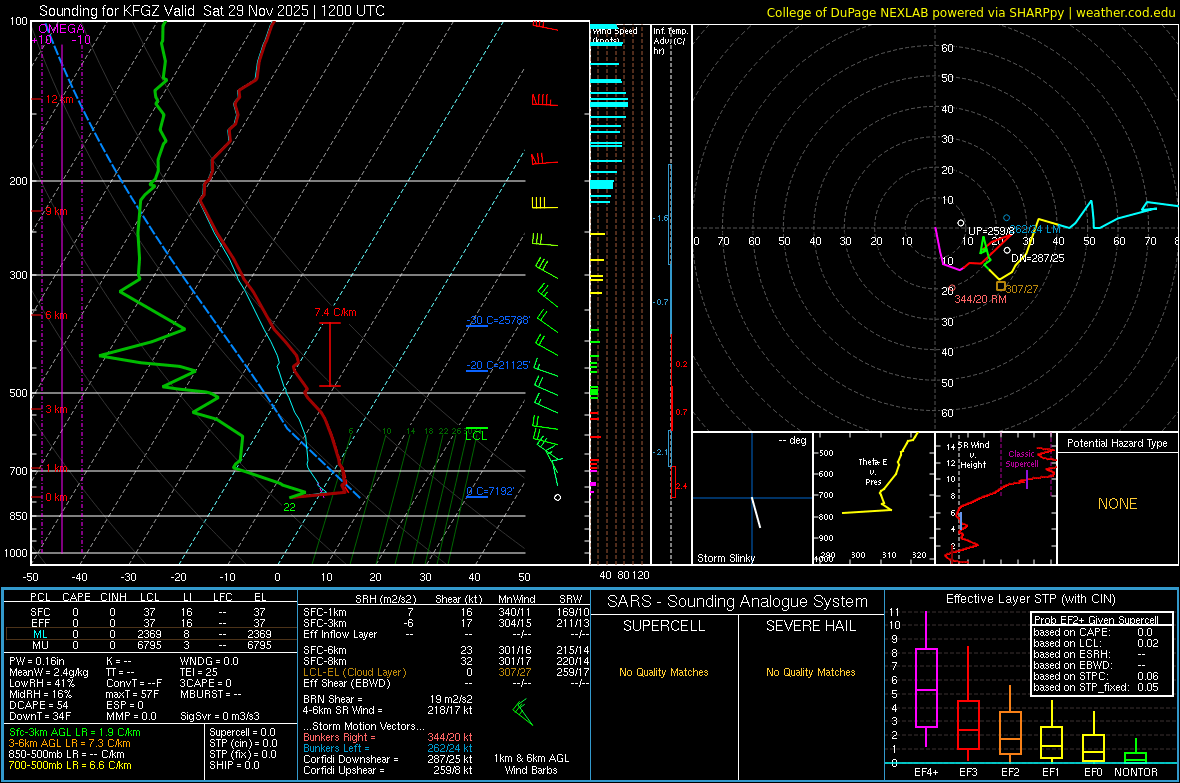Click the Inf. Temp. Adv. column header
1180x783 pixels.
coord(669,41)
